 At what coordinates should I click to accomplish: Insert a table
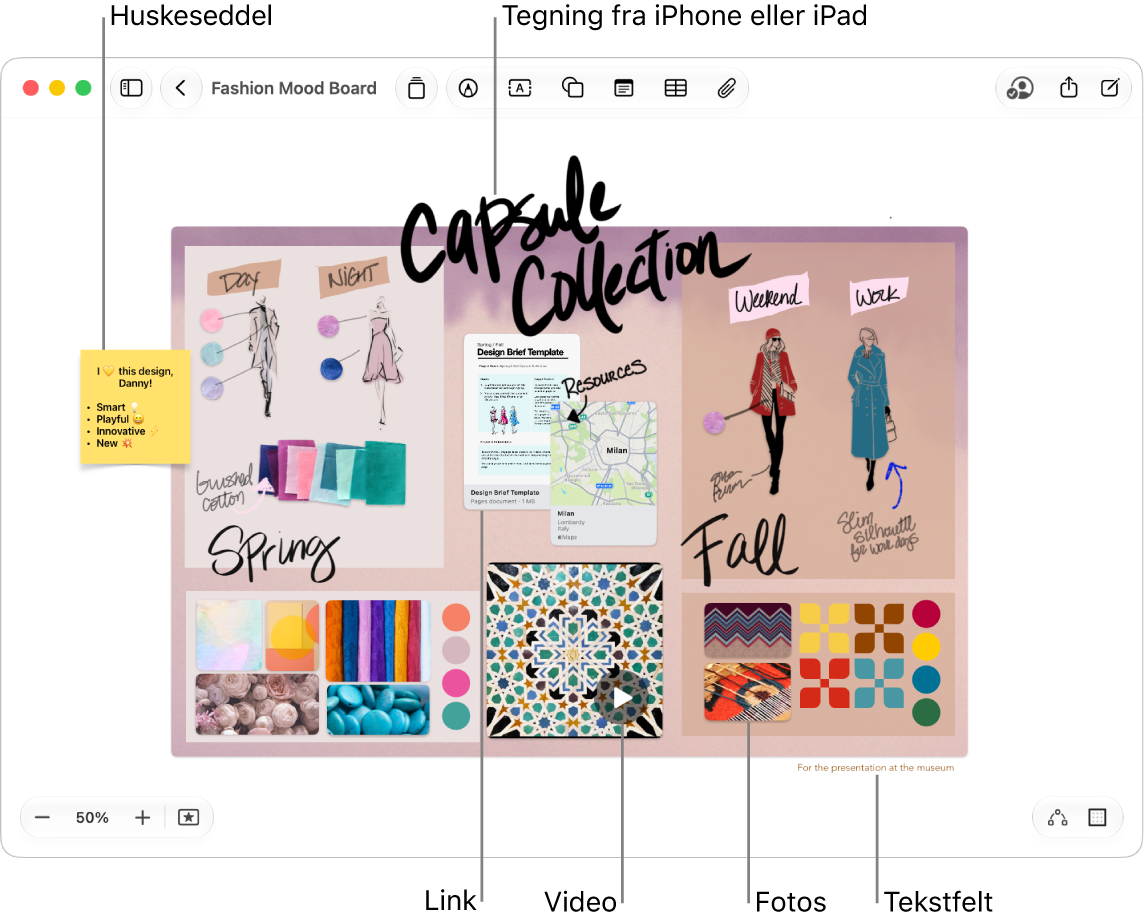(x=675, y=88)
